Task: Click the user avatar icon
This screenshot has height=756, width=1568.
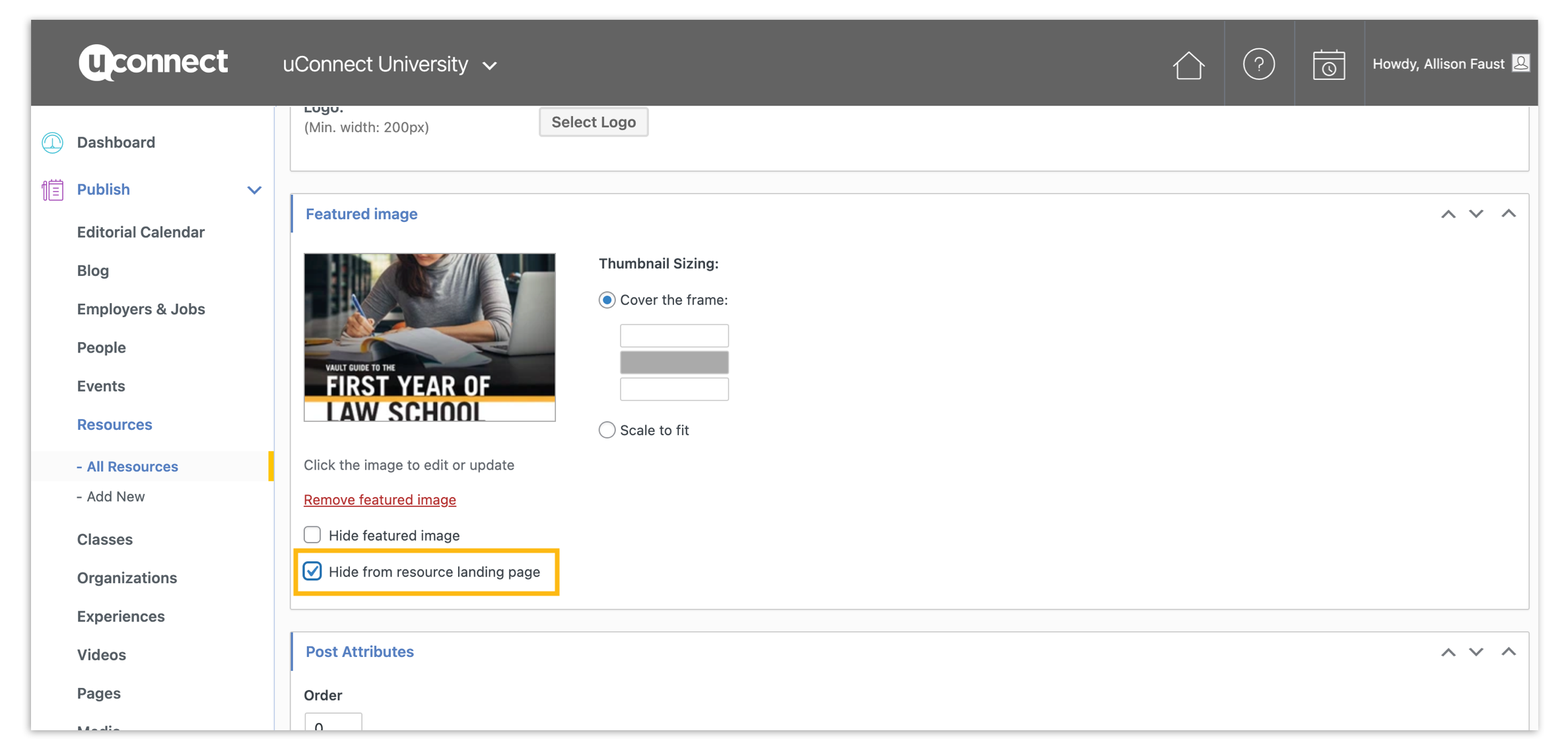Action: click(x=1521, y=63)
